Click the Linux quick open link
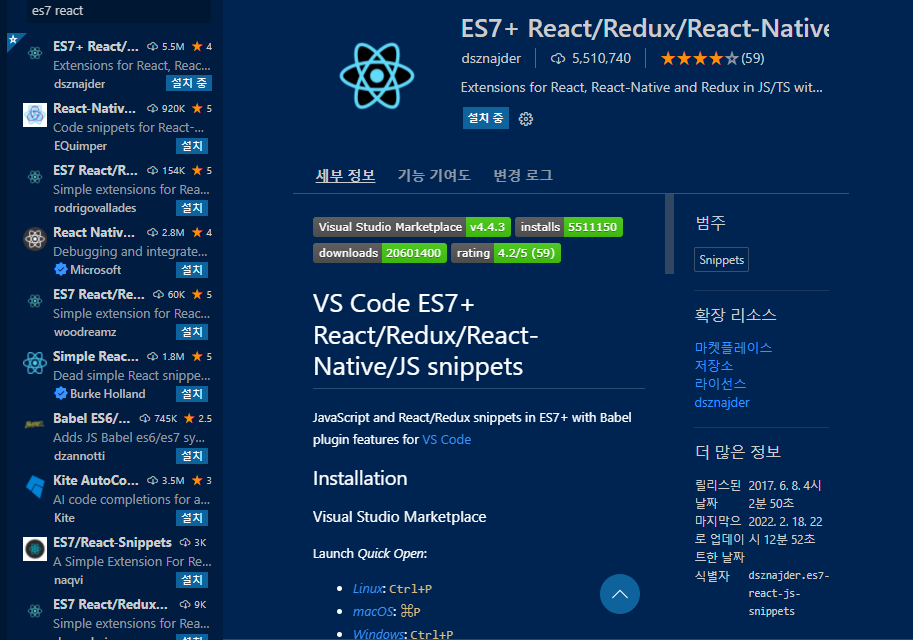913x640 pixels. (367, 589)
